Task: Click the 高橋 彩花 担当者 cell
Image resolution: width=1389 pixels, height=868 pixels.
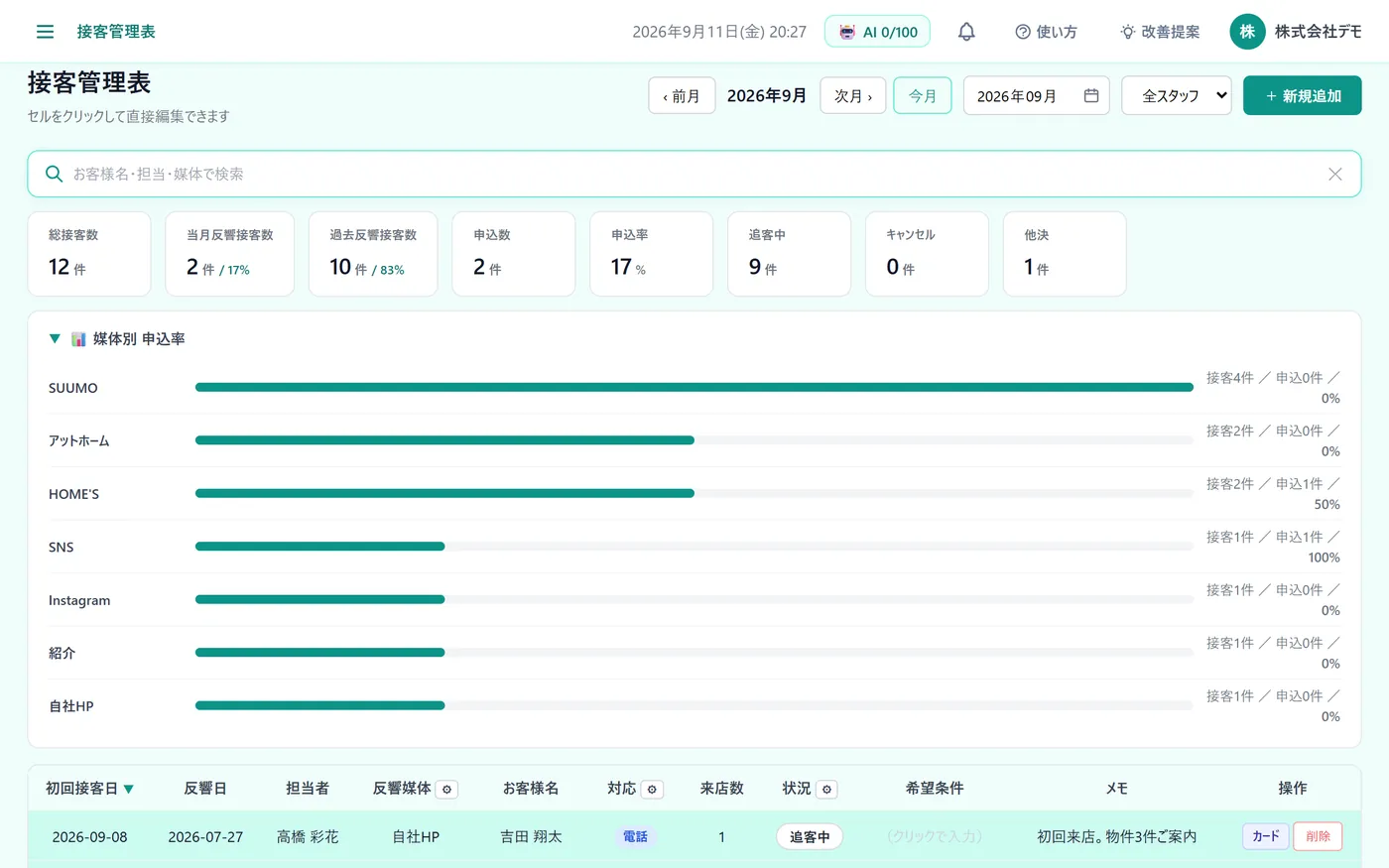Action: tap(308, 836)
